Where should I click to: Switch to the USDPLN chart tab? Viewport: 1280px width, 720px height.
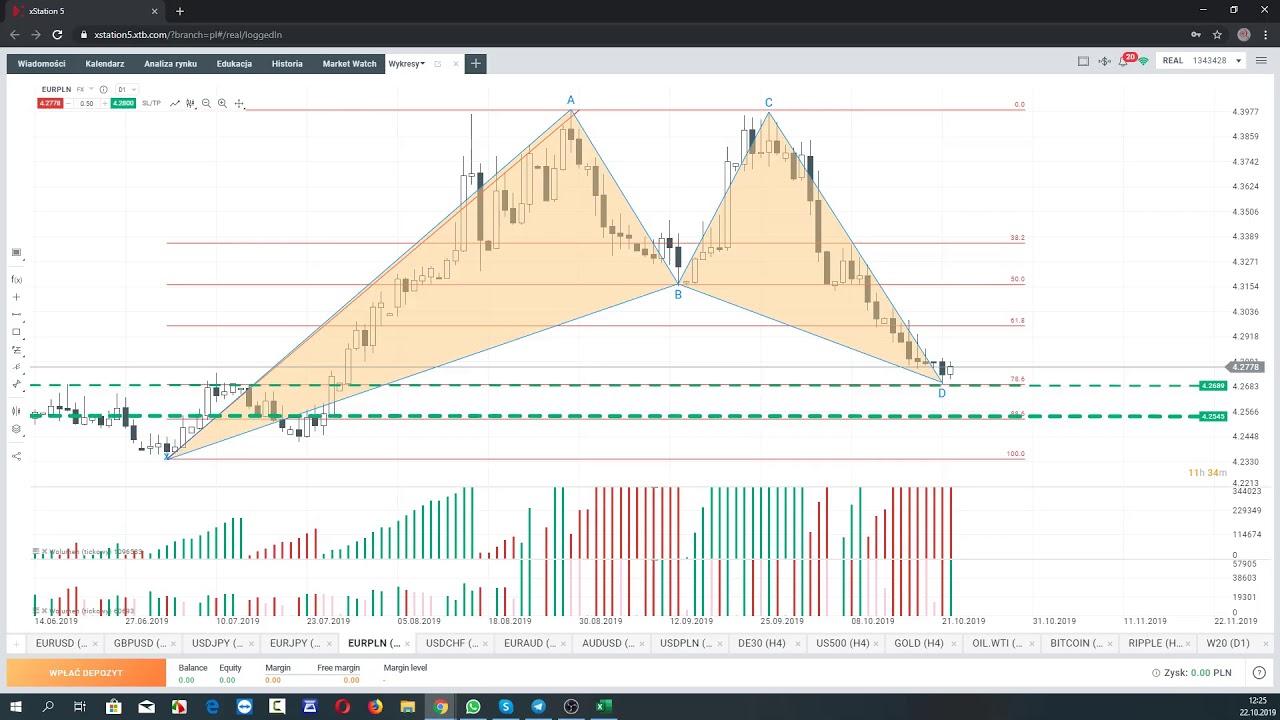[686, 643]
